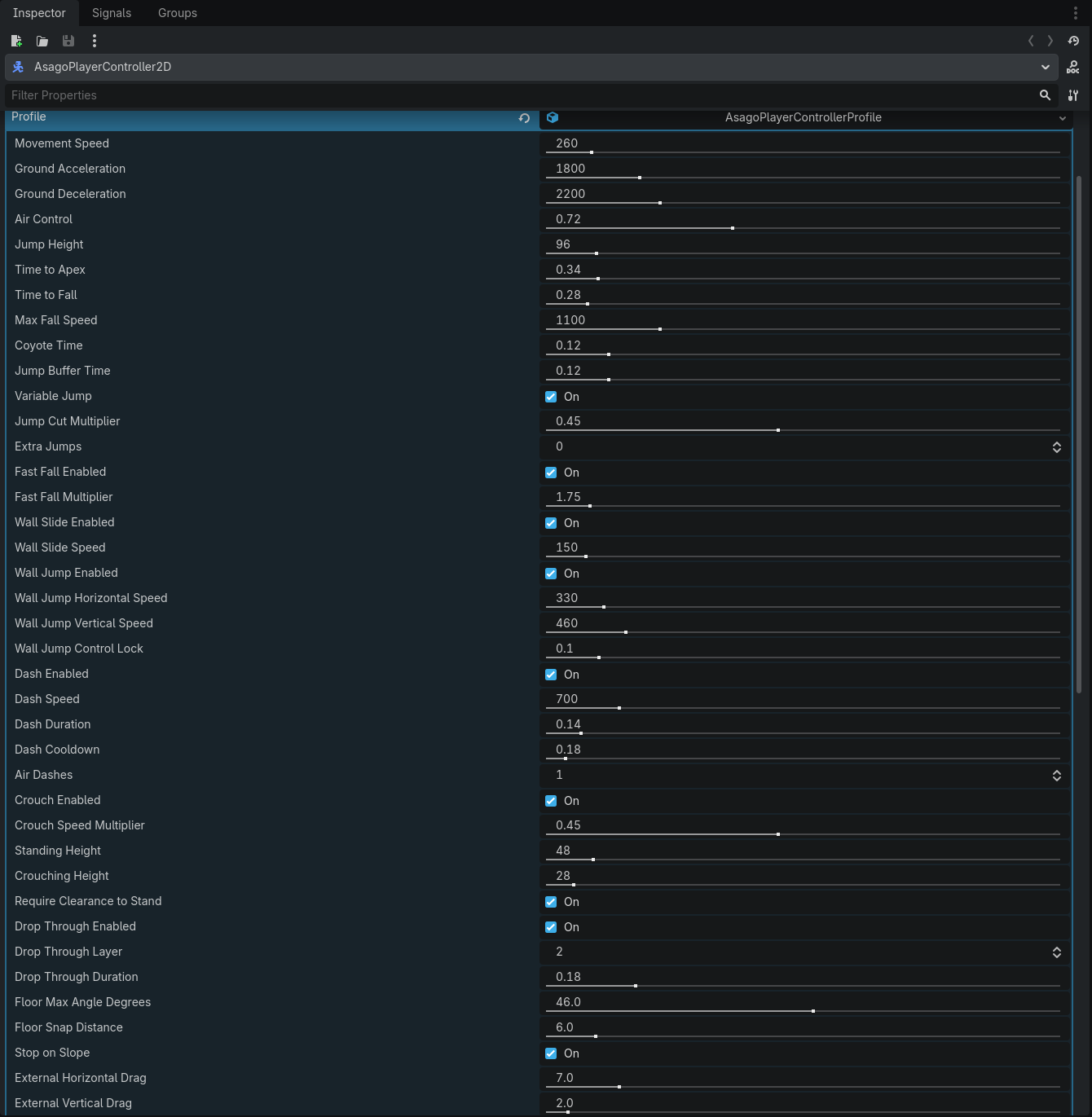
Task: Click the Jump Buffer Time label
Action: point(63,371)
